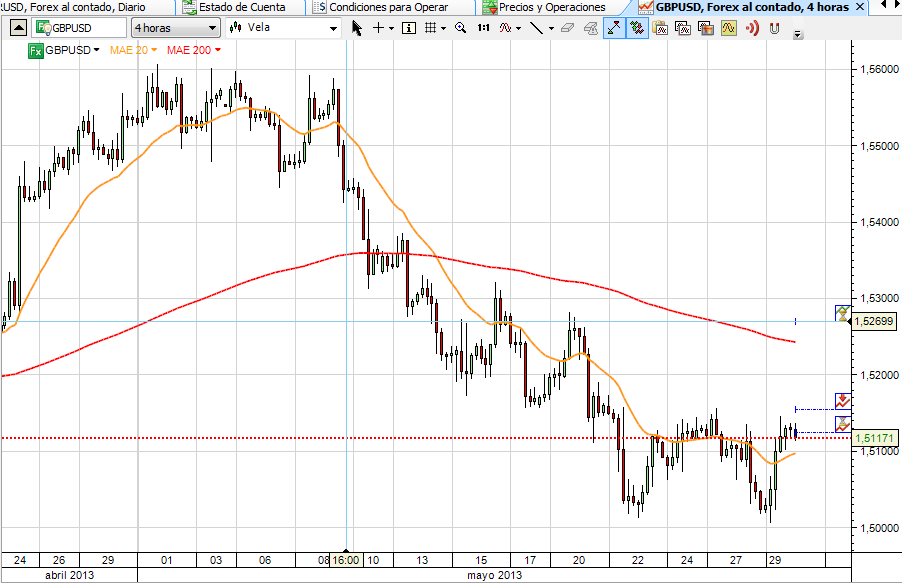Toggle the order markers display button

637,28
